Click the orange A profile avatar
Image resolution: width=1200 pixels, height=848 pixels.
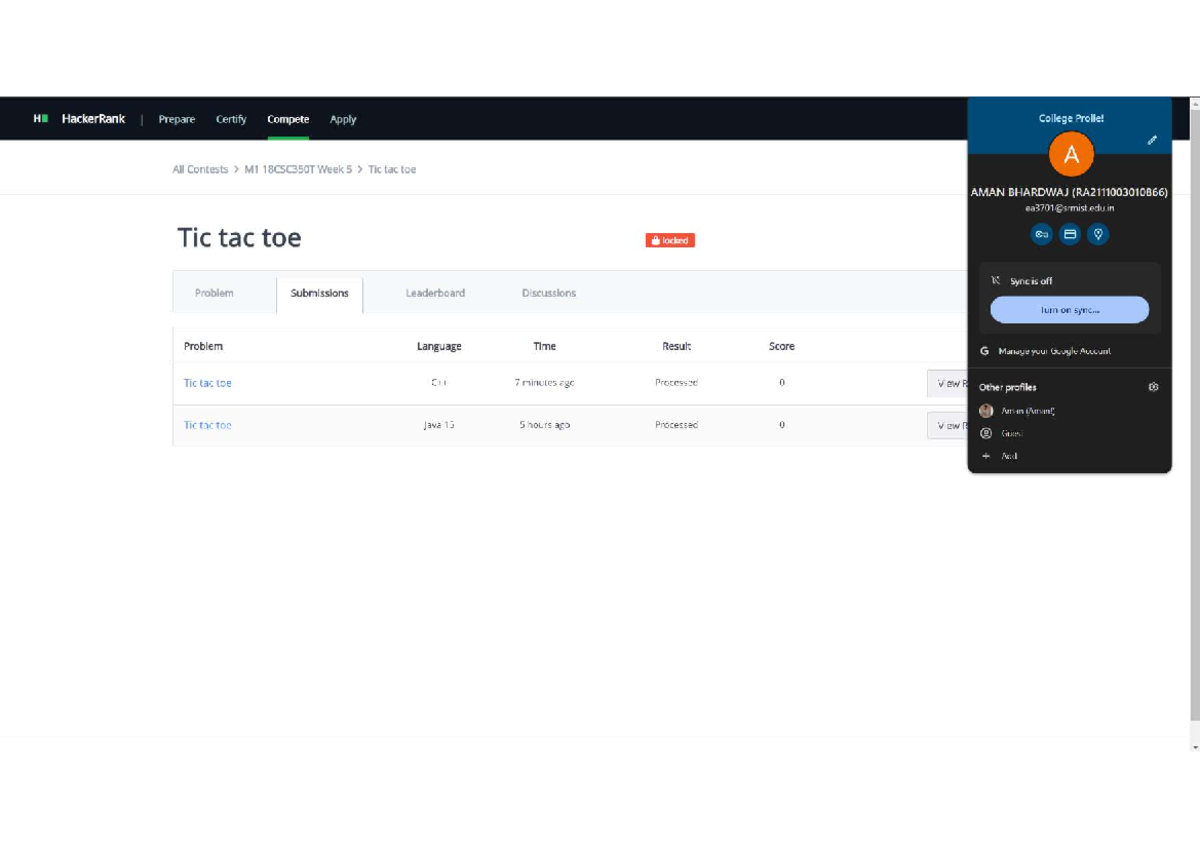pyautogui.click(x=1071, y=154)
